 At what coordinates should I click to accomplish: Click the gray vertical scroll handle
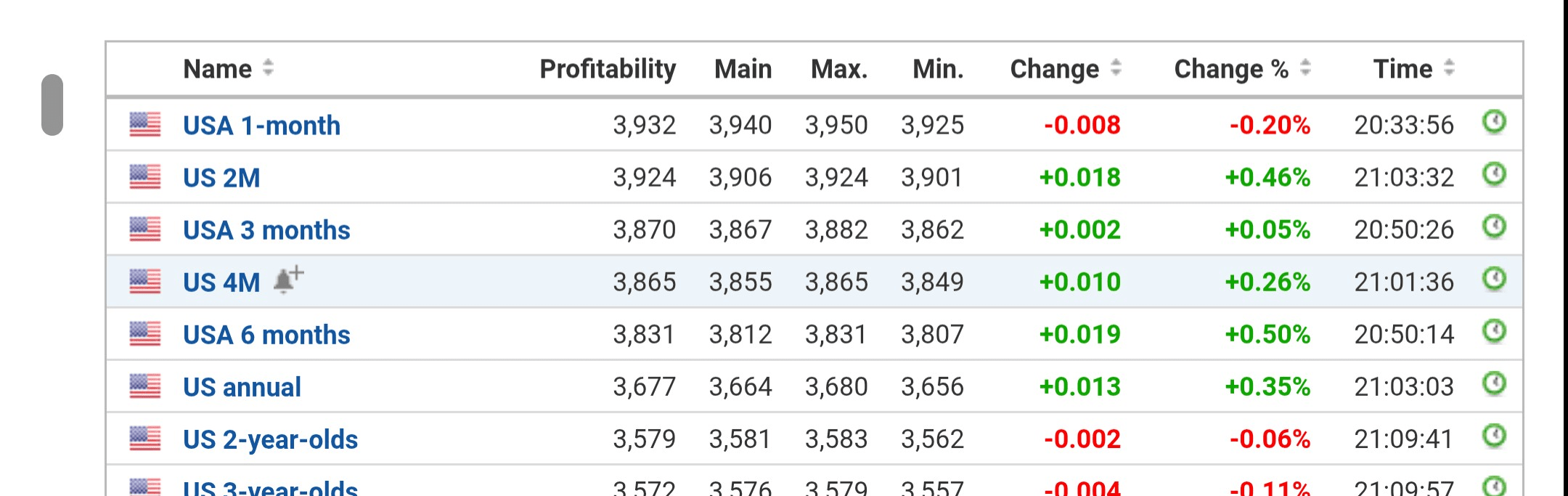[52, 105]
